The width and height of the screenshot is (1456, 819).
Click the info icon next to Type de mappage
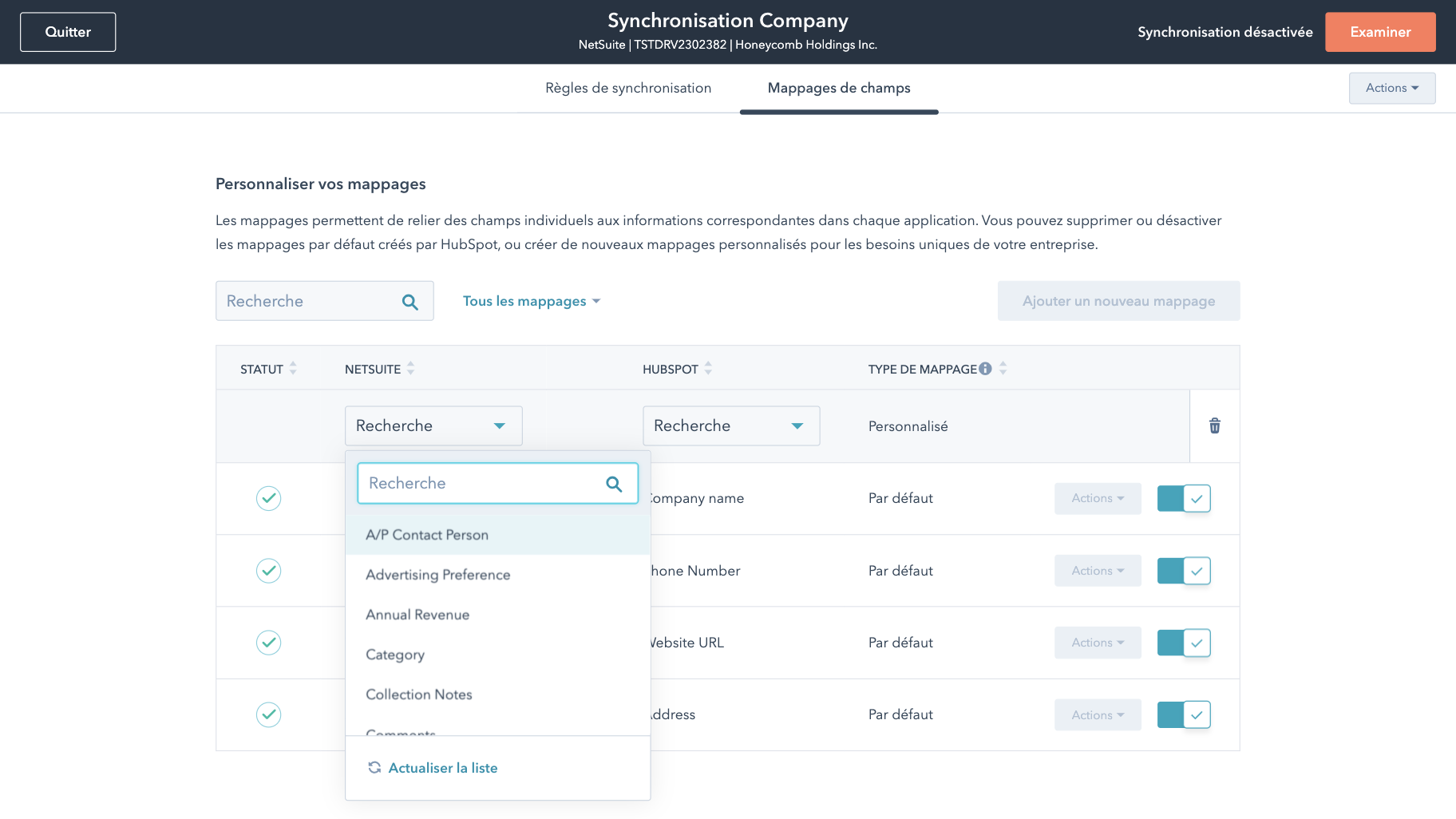[x=985, y=369]
